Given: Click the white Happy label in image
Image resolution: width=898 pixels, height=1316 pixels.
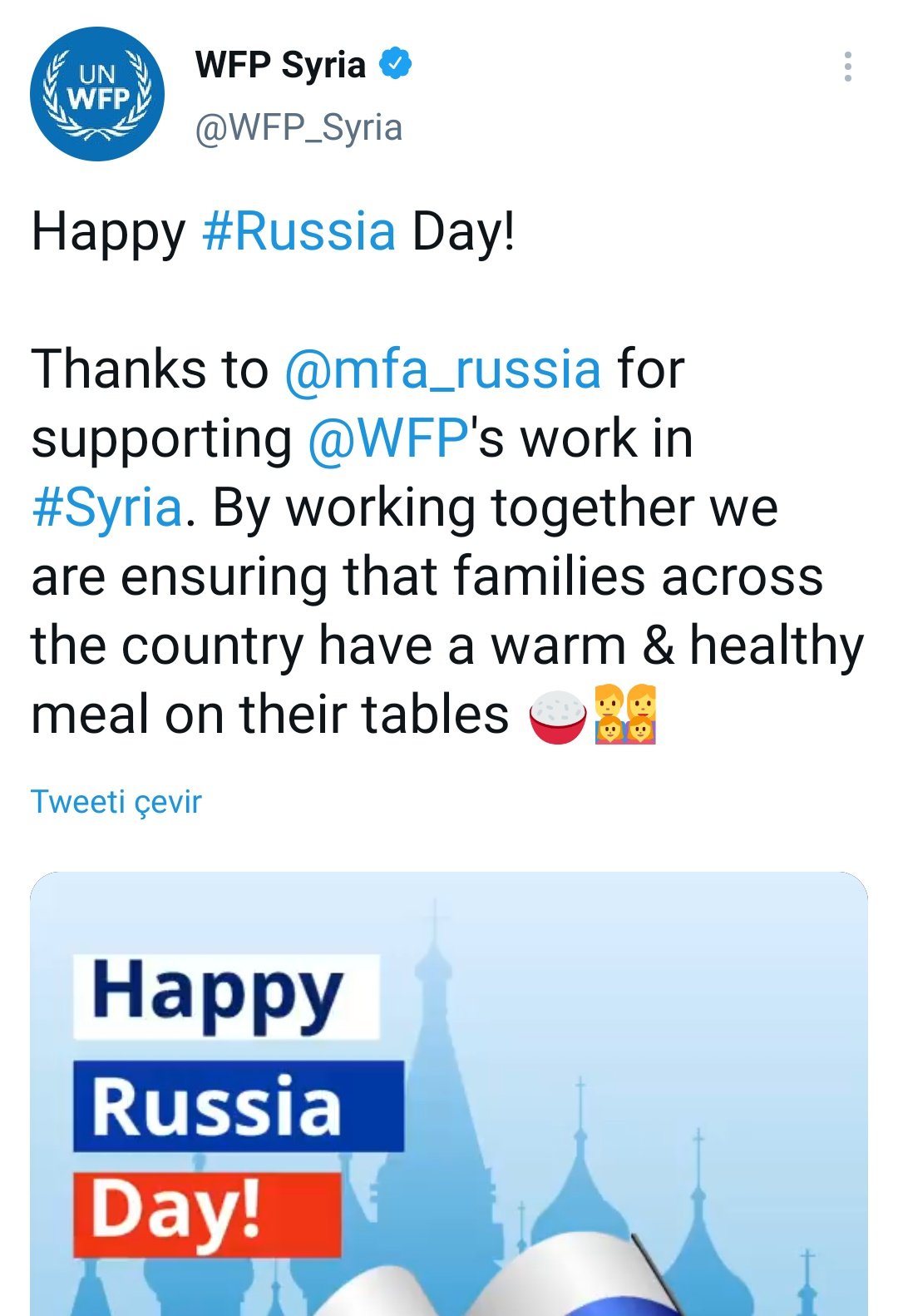Looking at the screenshot, I should point(225,997).
